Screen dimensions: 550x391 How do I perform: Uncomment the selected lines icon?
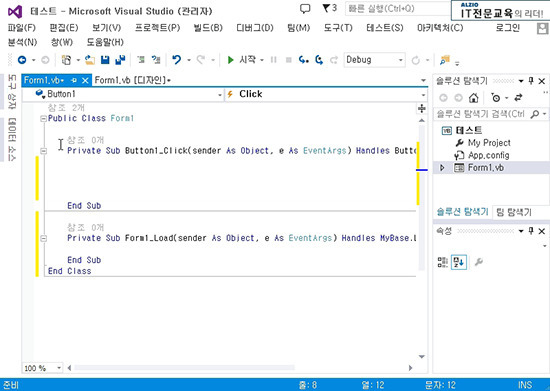[x=156, y=60]
